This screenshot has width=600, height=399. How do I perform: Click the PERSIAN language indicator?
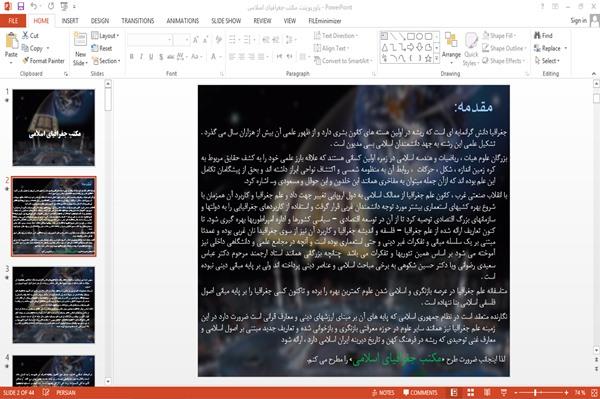coord(66,392)
